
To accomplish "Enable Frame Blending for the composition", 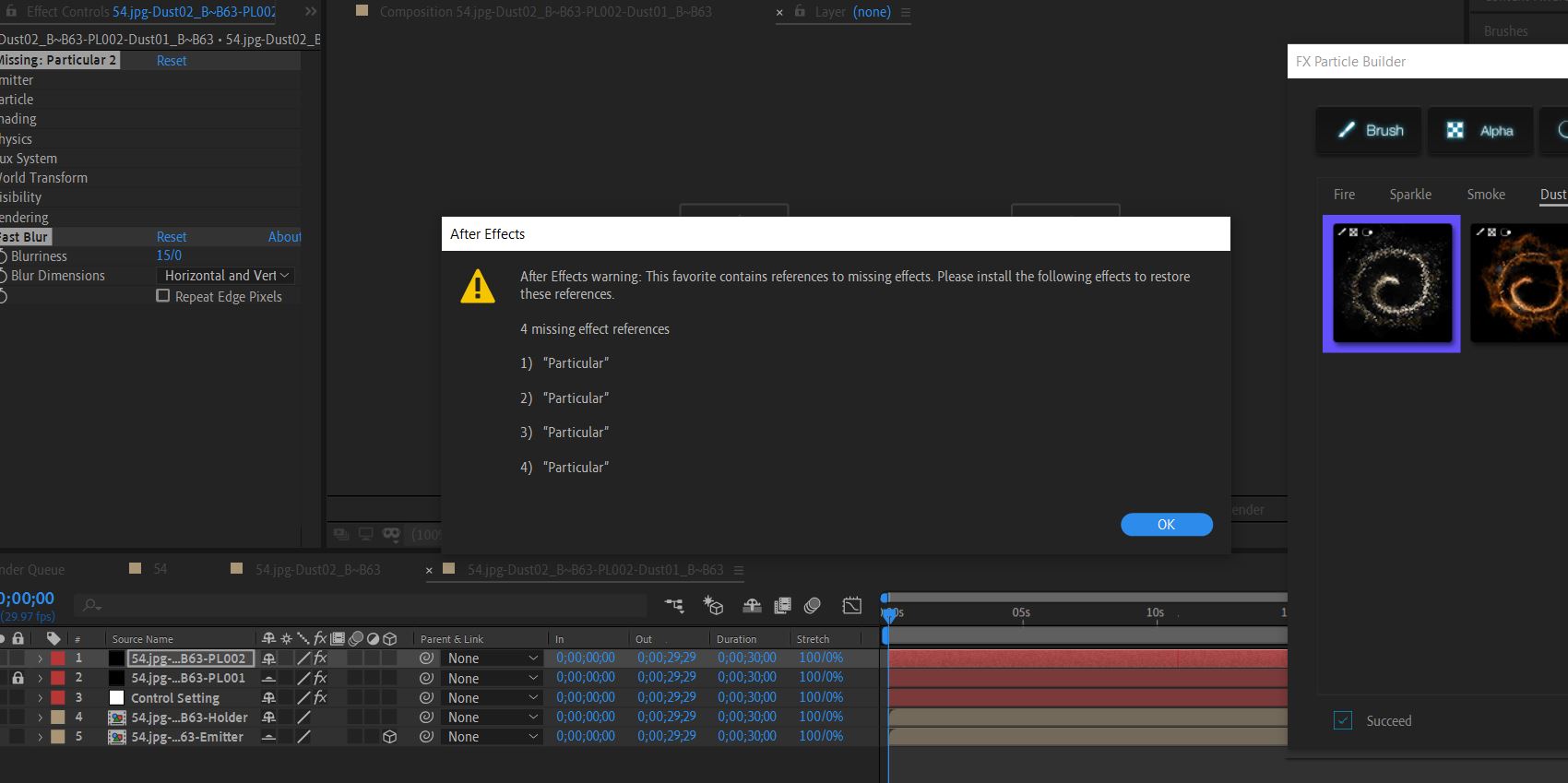I will (782, 606).
